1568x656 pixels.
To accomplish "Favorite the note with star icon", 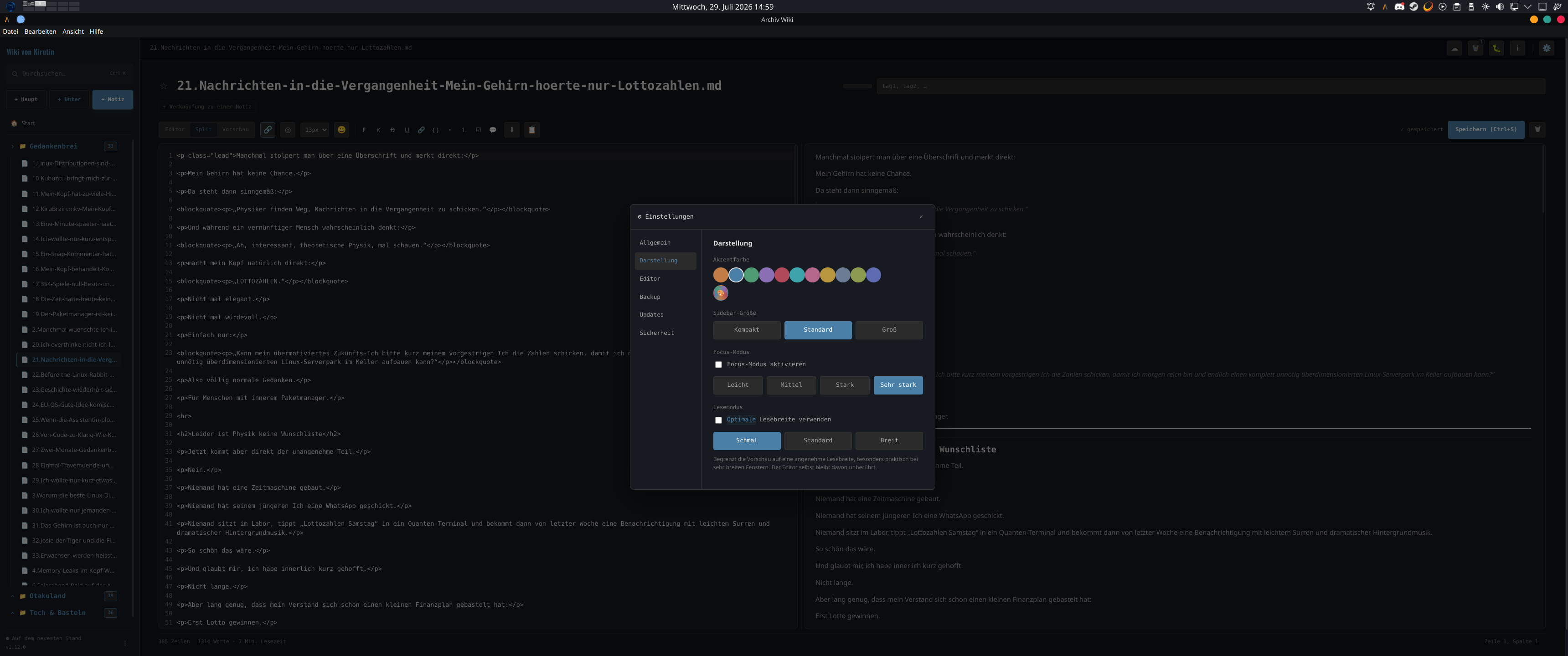I will (x=164, y=86).
